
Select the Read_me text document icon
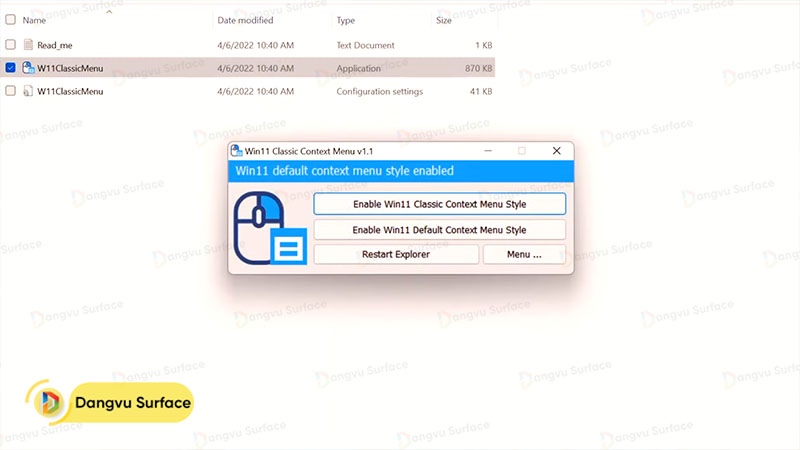point(28,44)
